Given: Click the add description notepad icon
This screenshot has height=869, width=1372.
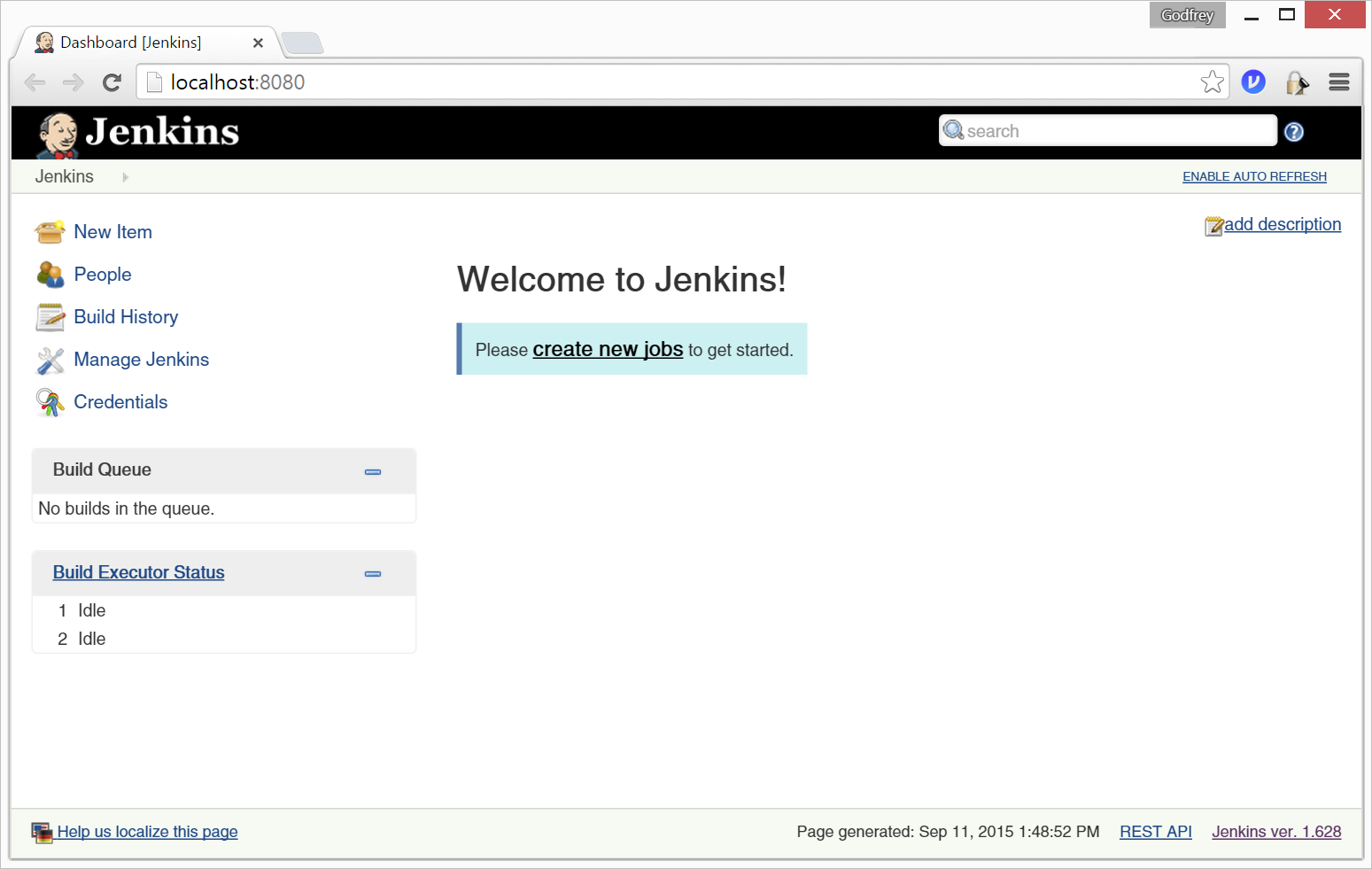Looking at the screenshot, I should (1213, 226).
